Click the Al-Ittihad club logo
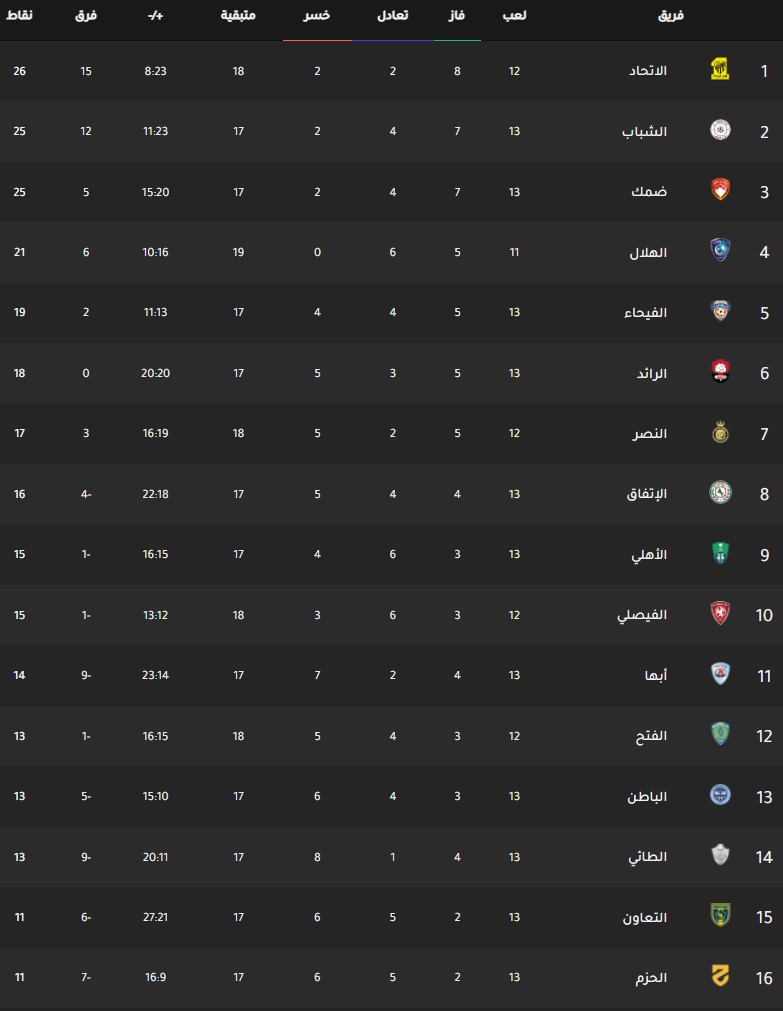The image size is (783, 1011). tap(720, 70)
